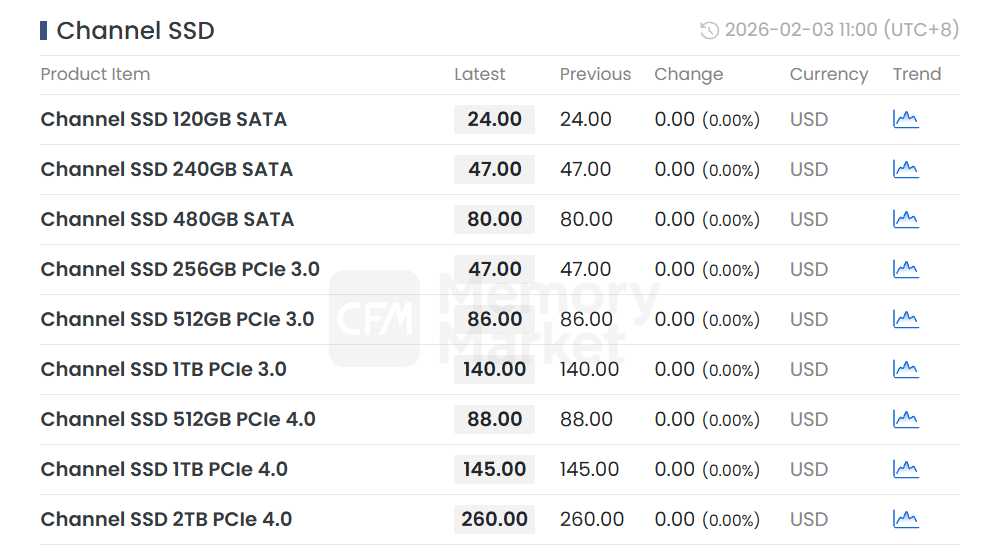1005x560 pixels.
Task: Click the Channel SSD section heading
Action: pos(135,31)
